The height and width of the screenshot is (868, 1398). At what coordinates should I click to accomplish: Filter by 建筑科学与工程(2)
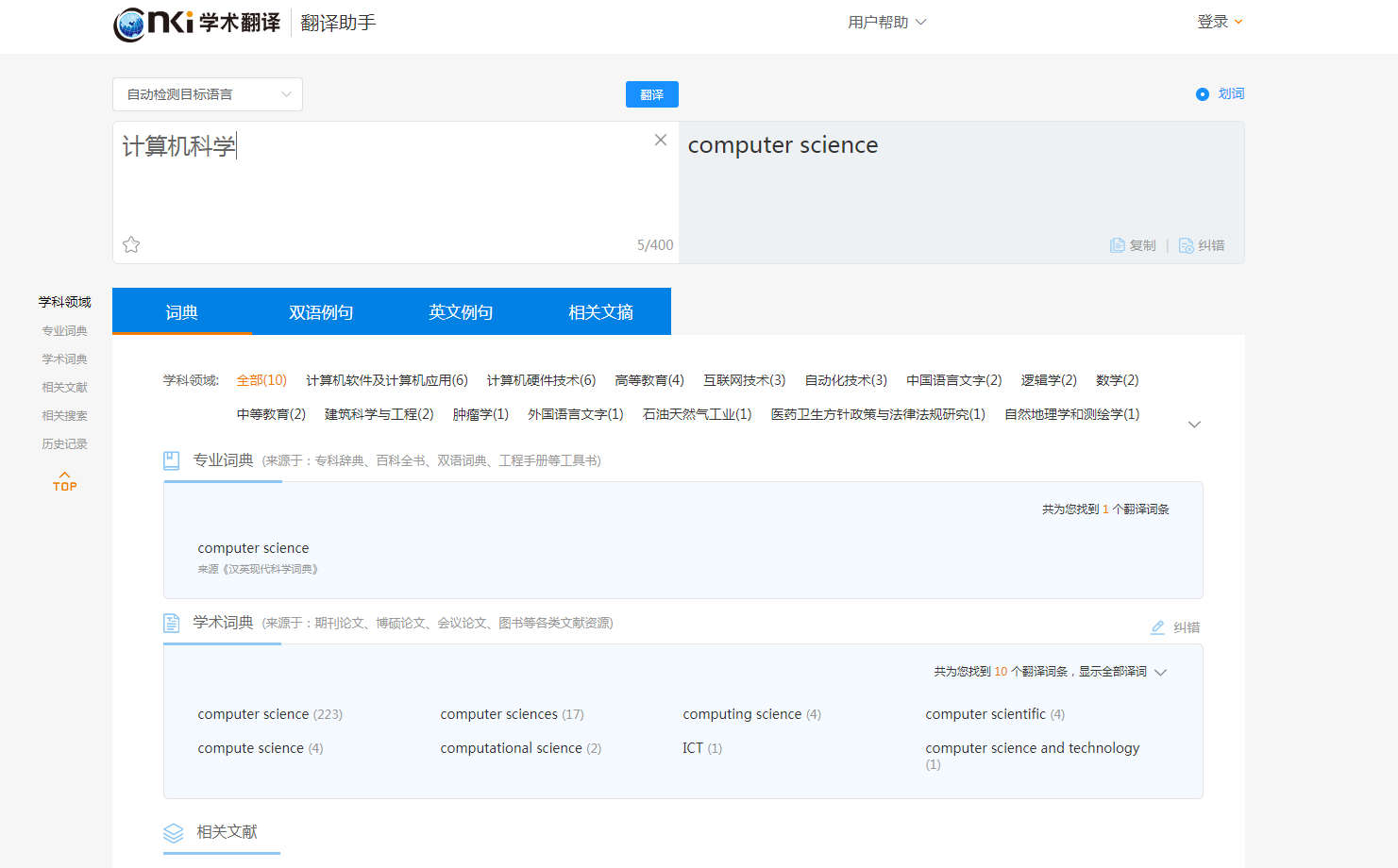[x=379, y=414]
